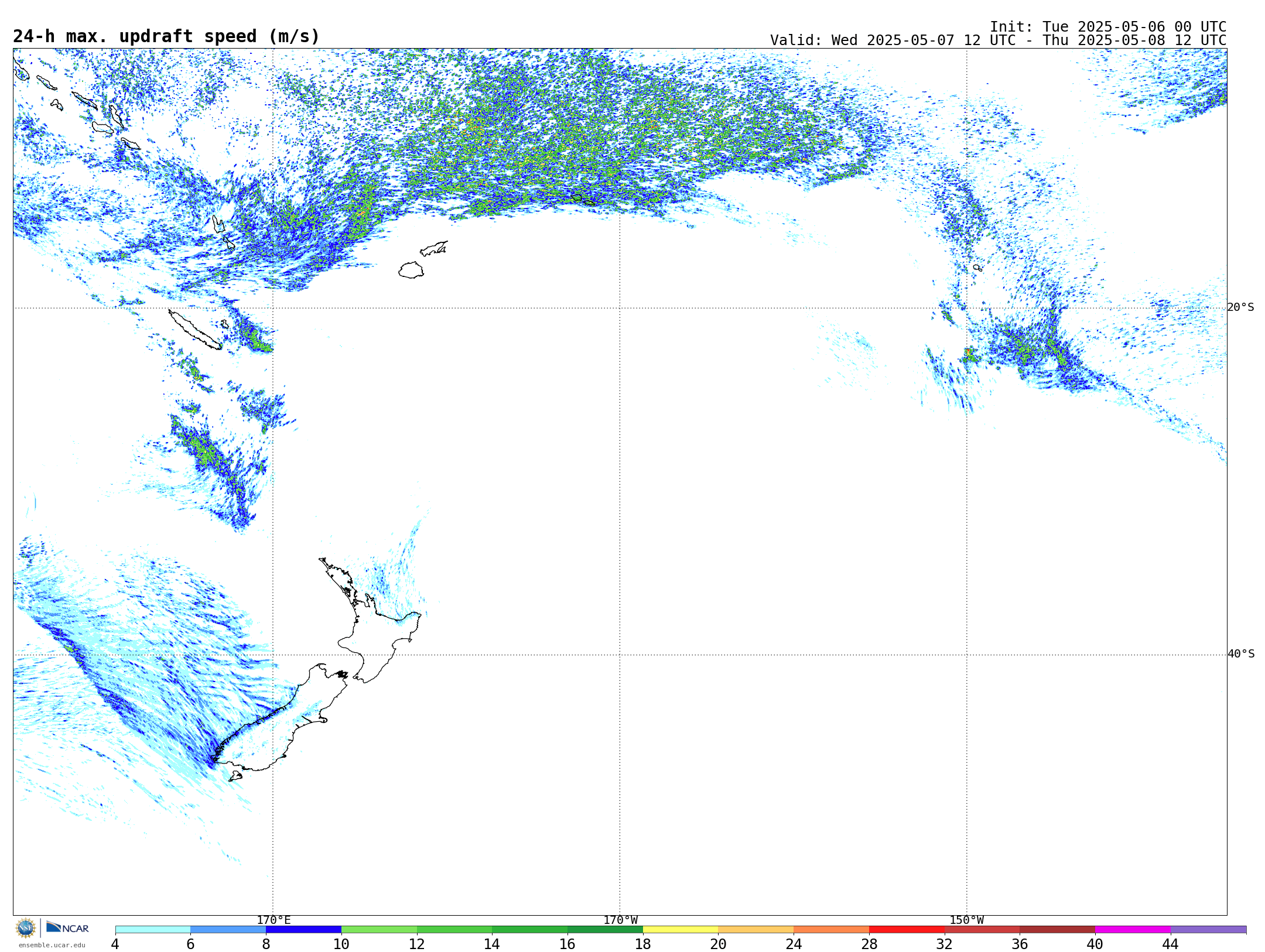Click the orange 24-28 color swatch
The height and width of the screenshot is (952, 1265).
pyautogui.click(x=832, y=930)
